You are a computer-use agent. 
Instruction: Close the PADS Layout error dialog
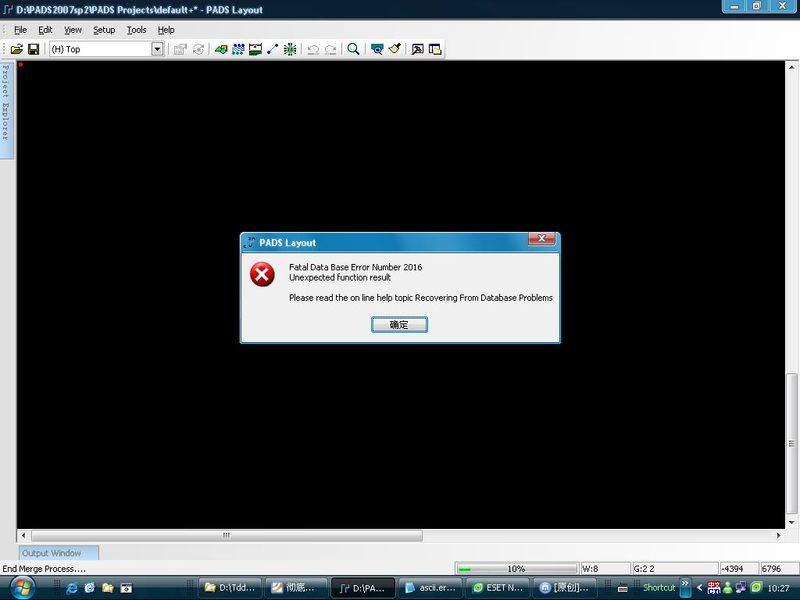pyautogui.click(x=542, y=238)
